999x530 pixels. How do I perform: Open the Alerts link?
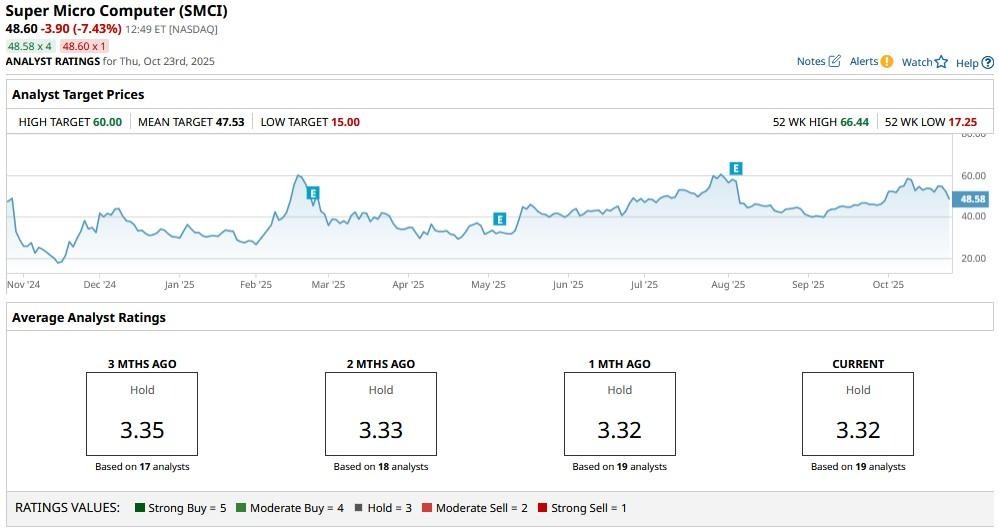[x=864, y=61]
